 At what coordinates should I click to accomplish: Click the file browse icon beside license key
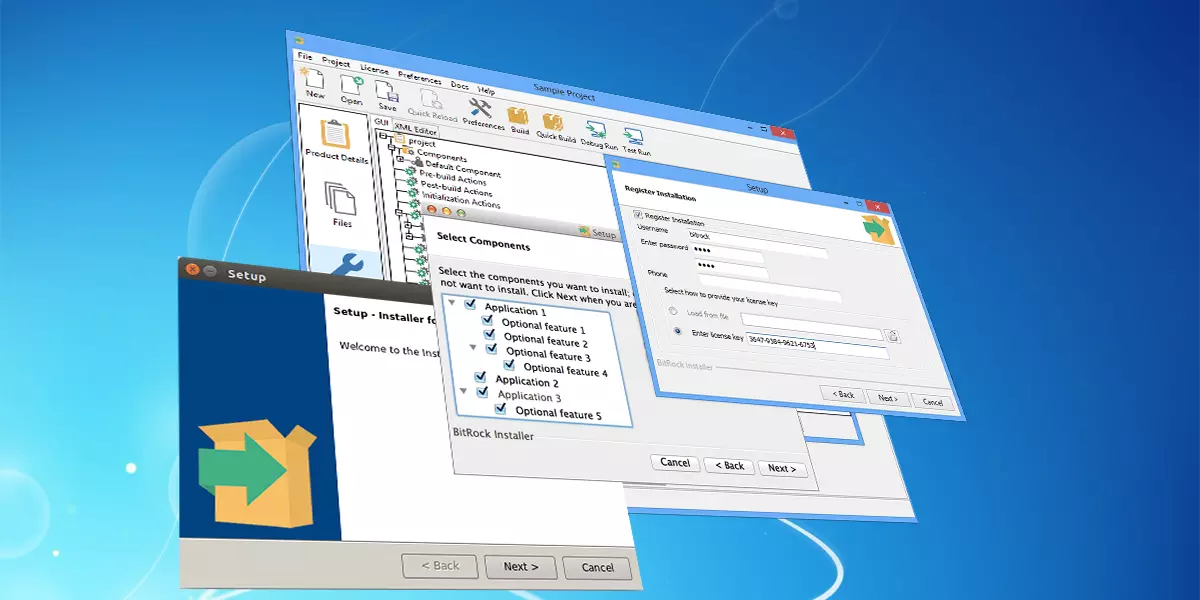coord(893,336)
